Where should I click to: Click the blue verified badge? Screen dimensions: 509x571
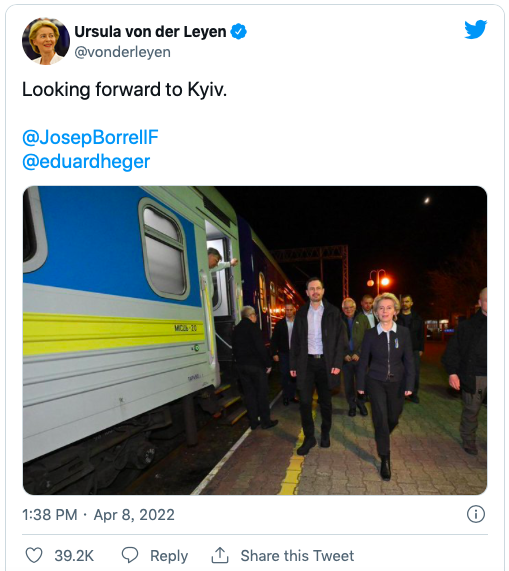pos(239,32)
